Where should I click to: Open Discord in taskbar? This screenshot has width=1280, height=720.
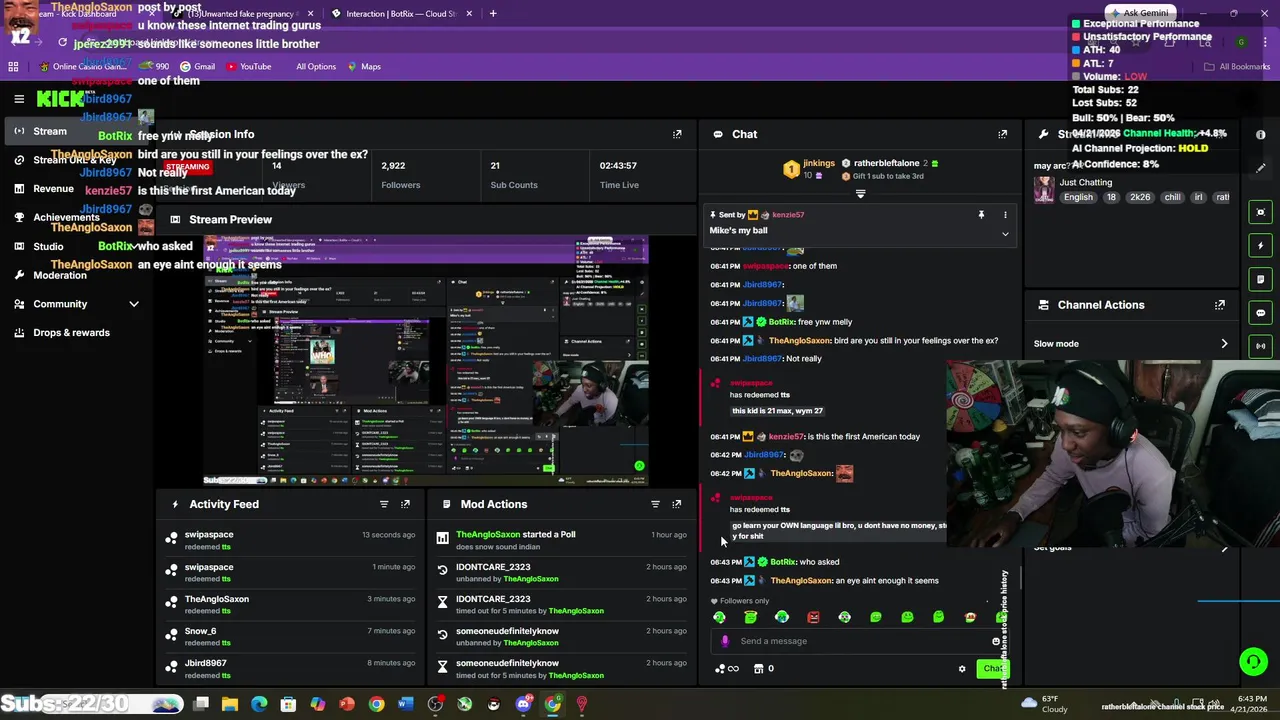523,705
